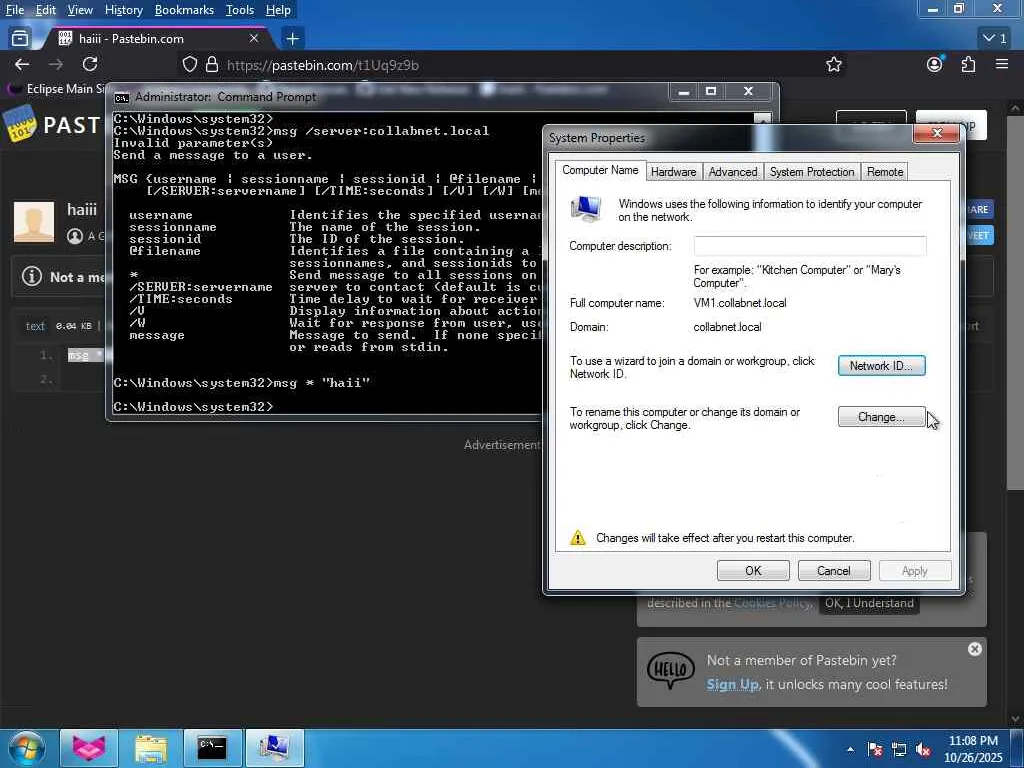Switch to the System Protection tab
Image resolution: width=1024 pixels, height=768 pixels.
click(812, 172)
